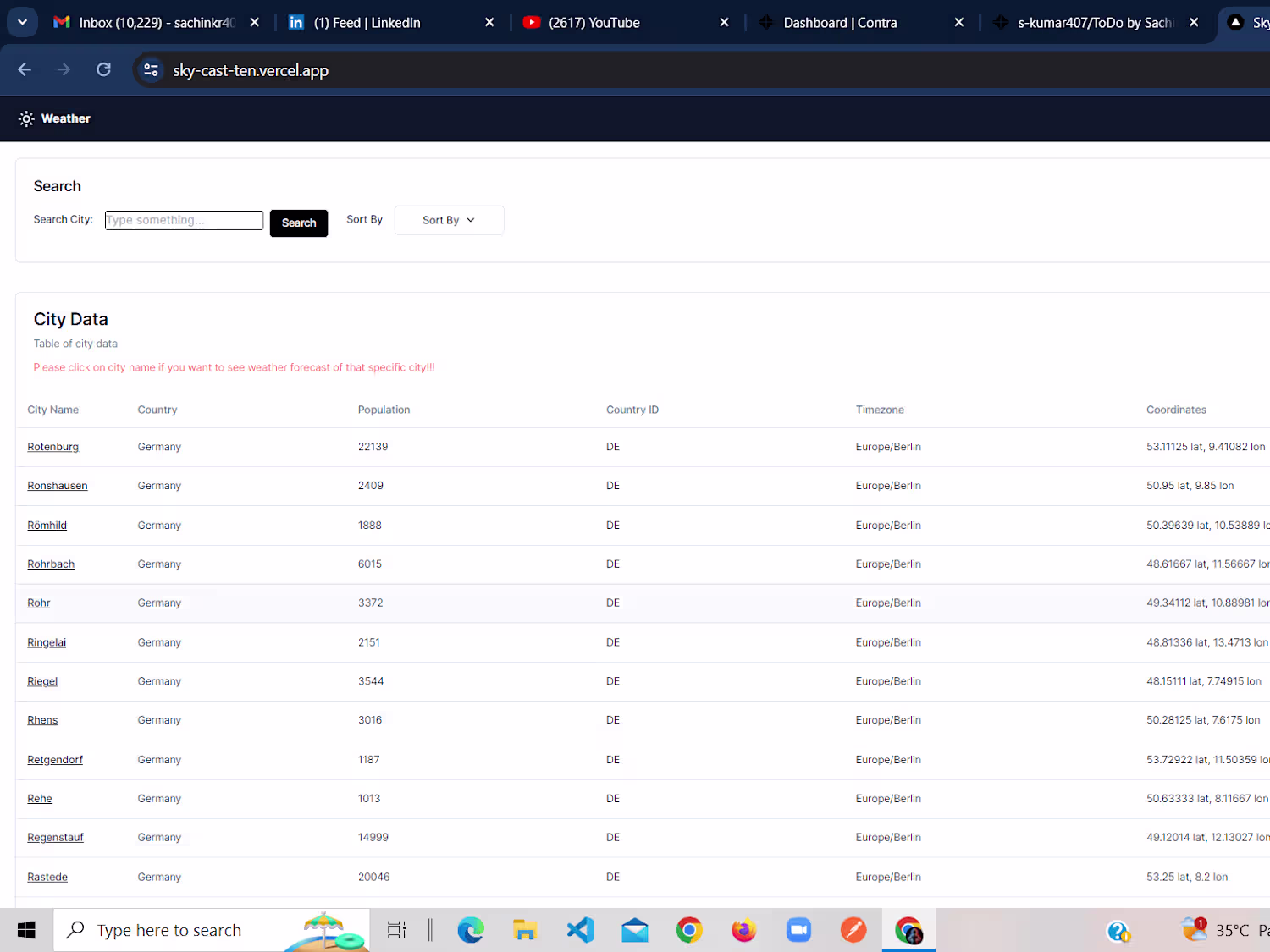1270x952 pixels.
Task: Open the Römhild city link
Action: pos(47,526)
